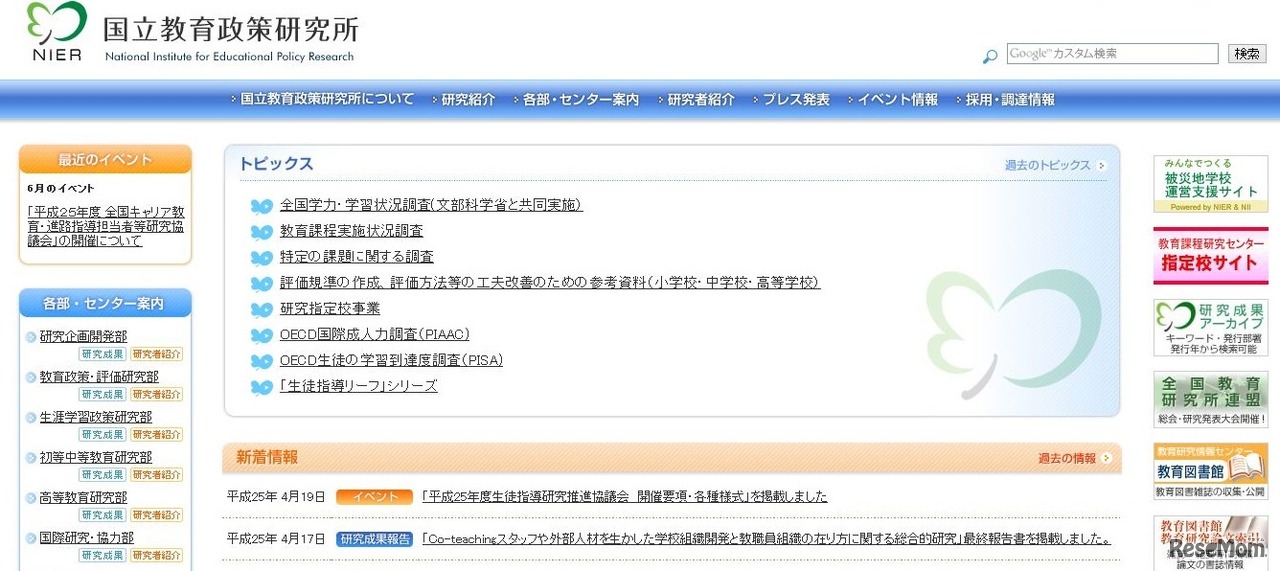Image resolution: width=1280 pixels, height=571 pixels.
Task: Open OECD国際成人力調査(PIAAC) link
Action: 374,335
